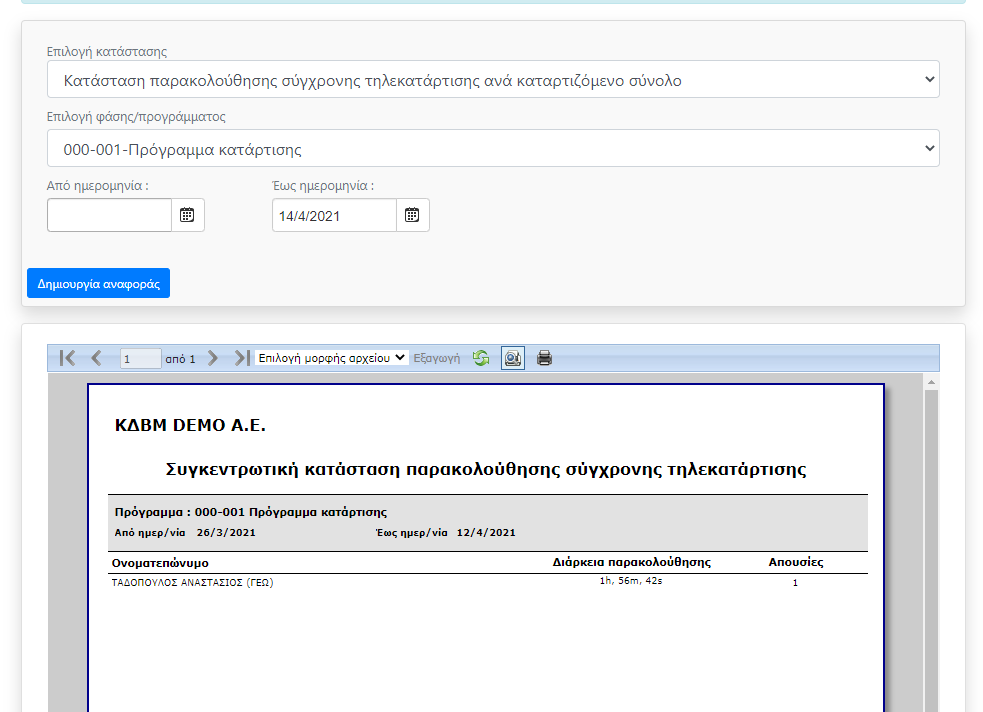Click the report viewer vertical scrollbar
This screenshot has width=983, height=712.
(931, 550)
